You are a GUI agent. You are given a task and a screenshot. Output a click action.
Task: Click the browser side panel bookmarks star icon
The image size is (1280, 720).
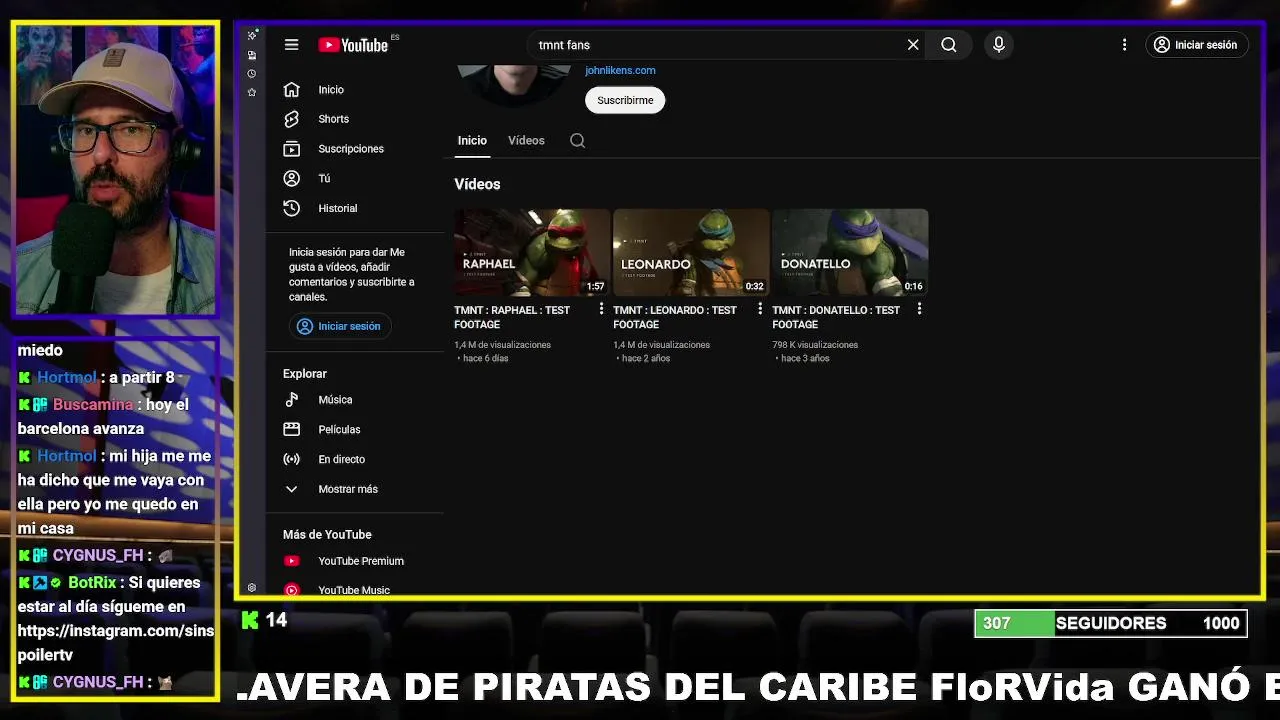(x=252, y=92)
